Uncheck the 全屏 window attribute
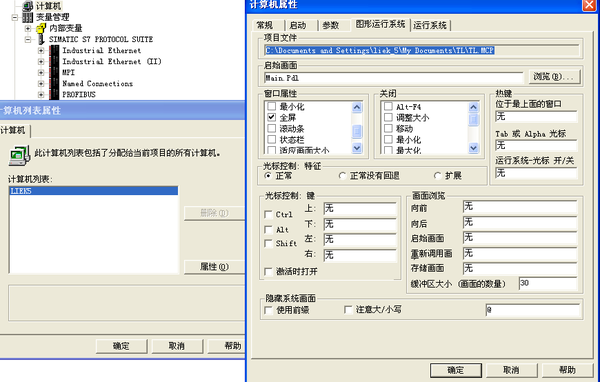The image size is (600, 382). (x=271, y=117)
